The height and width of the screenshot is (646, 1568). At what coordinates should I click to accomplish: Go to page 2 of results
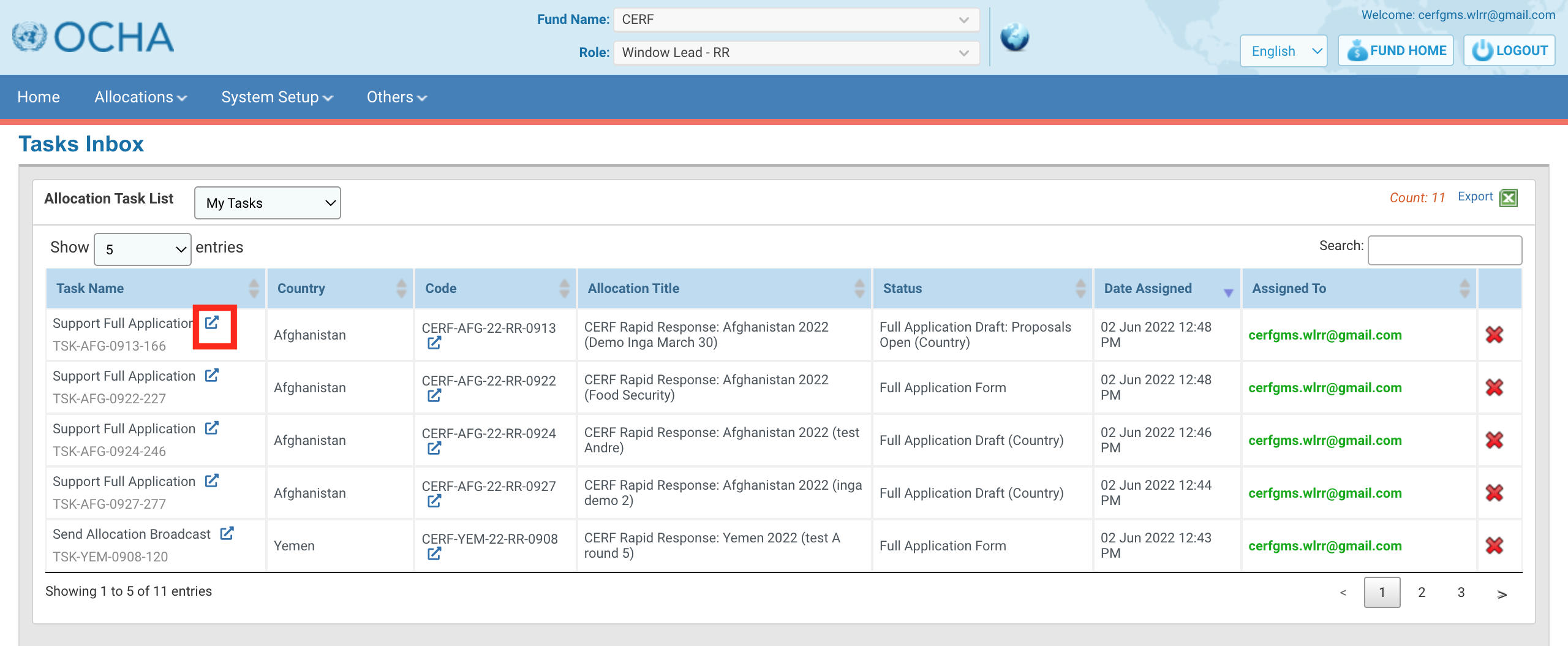click(1422, 593)
